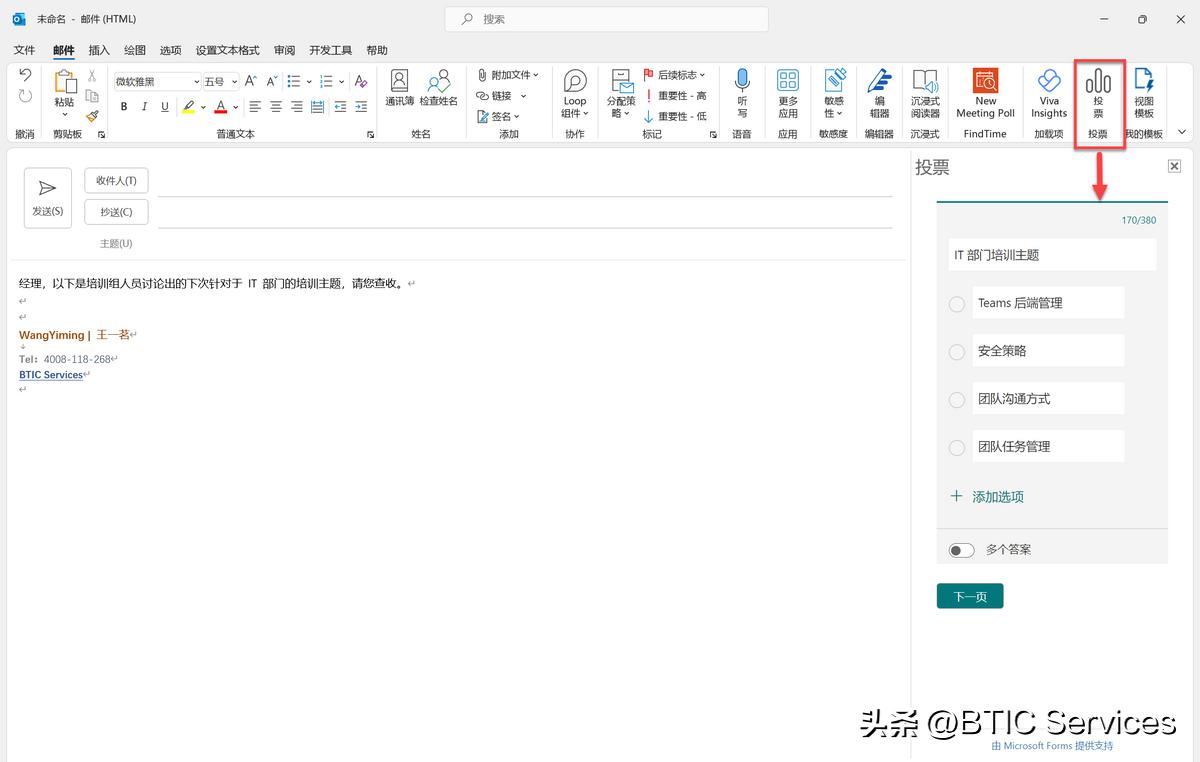Open the BTIC Services link in the signature
Image resolution: width=1200 pixels, height=762 pixels.
[50, 374]
